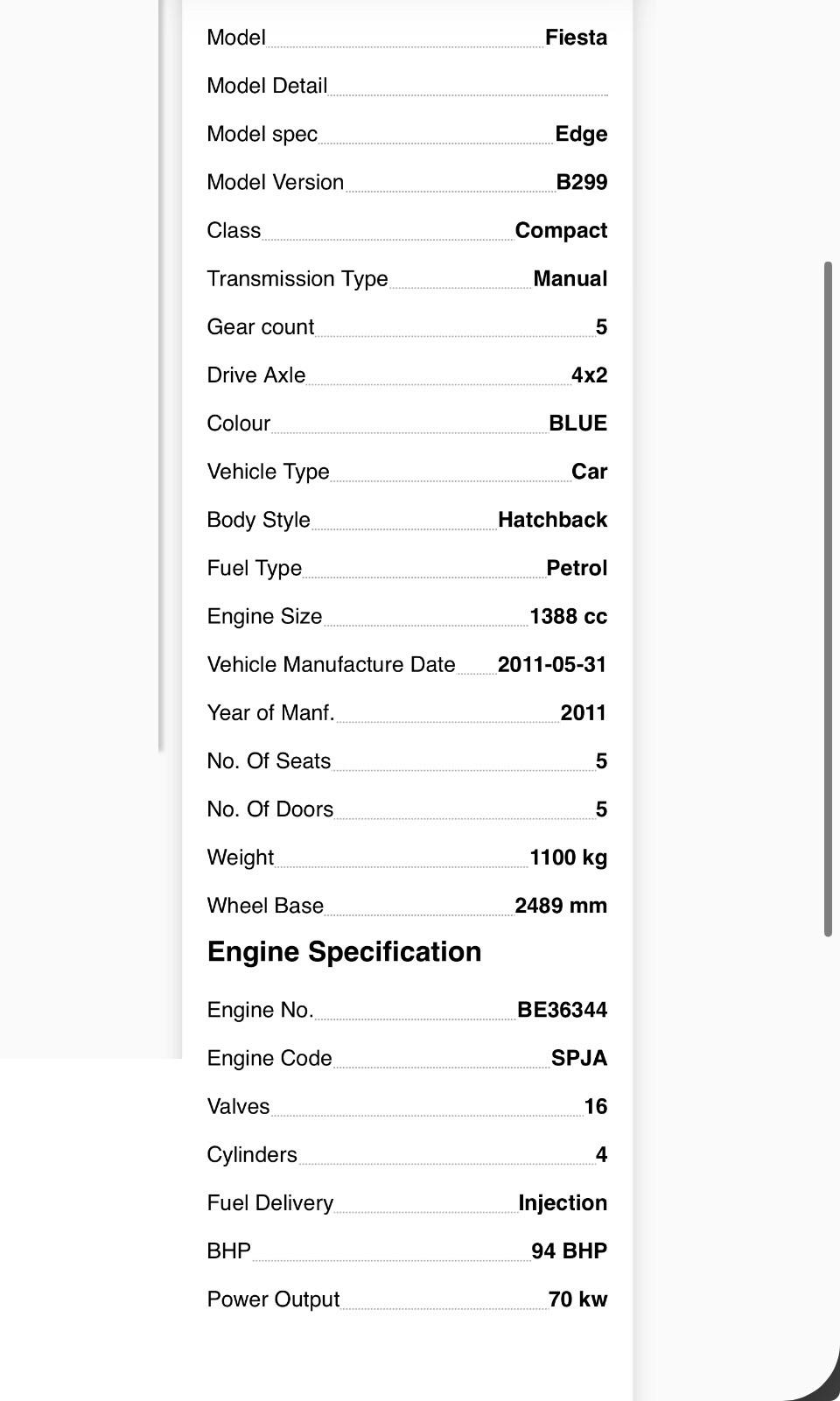Select the manufacture date 2011-05-31
This screenshot has height=1401, width=840.
(552, 664)
